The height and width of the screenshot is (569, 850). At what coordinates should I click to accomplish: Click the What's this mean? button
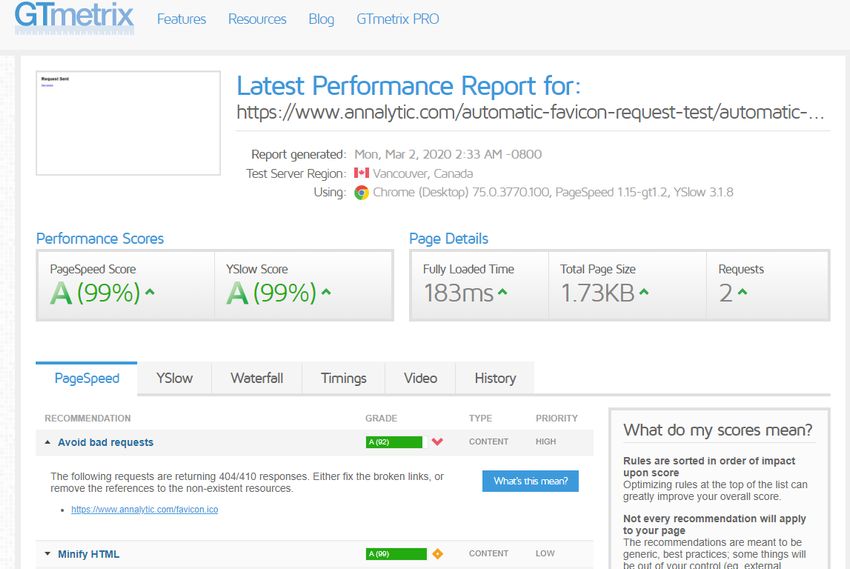[x=531, y=481]
